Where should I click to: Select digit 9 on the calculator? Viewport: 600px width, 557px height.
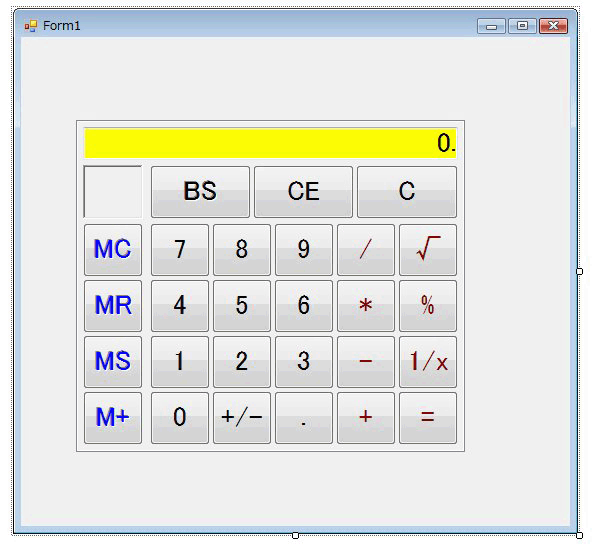tap(304, 250)
